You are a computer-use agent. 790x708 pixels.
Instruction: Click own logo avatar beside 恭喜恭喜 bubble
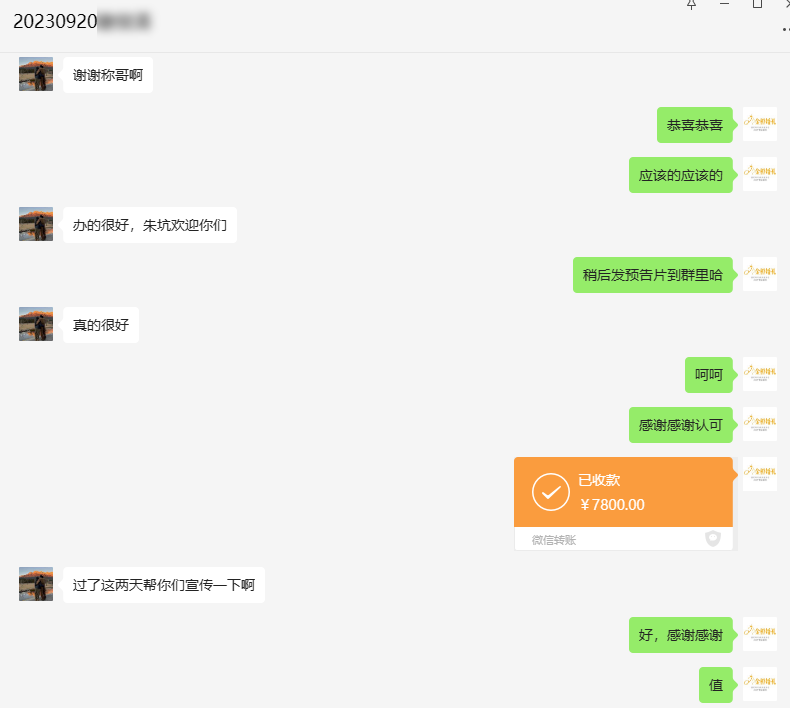760,124
